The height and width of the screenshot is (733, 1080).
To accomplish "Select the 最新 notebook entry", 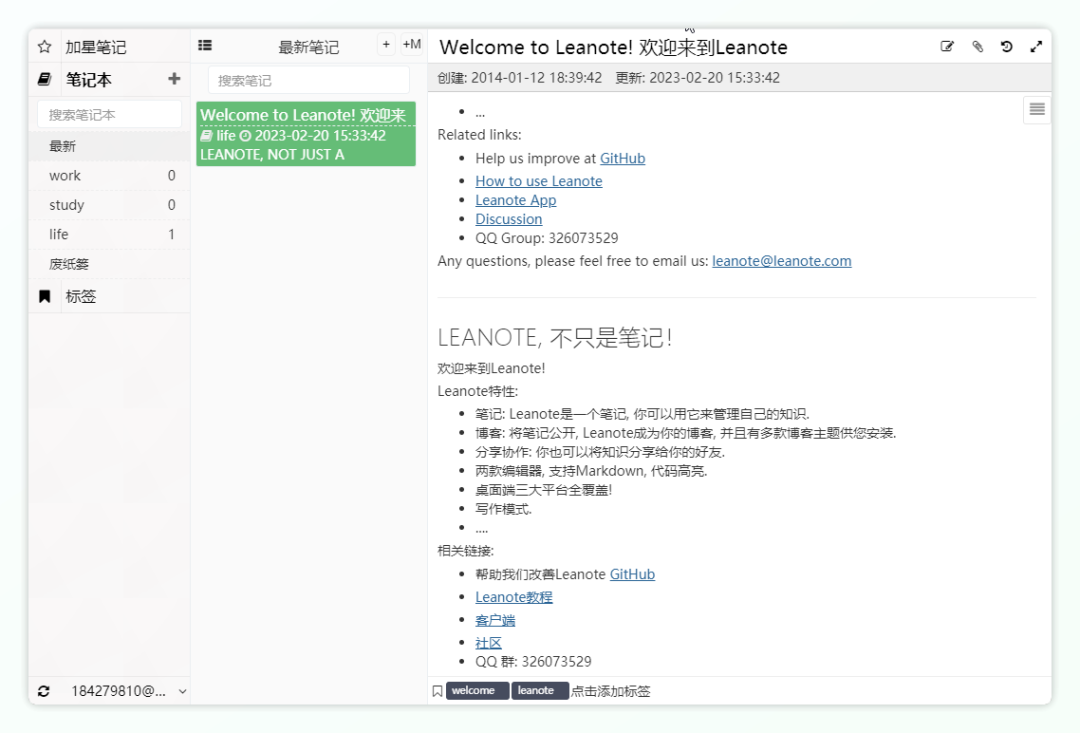I will pos(109,146).
